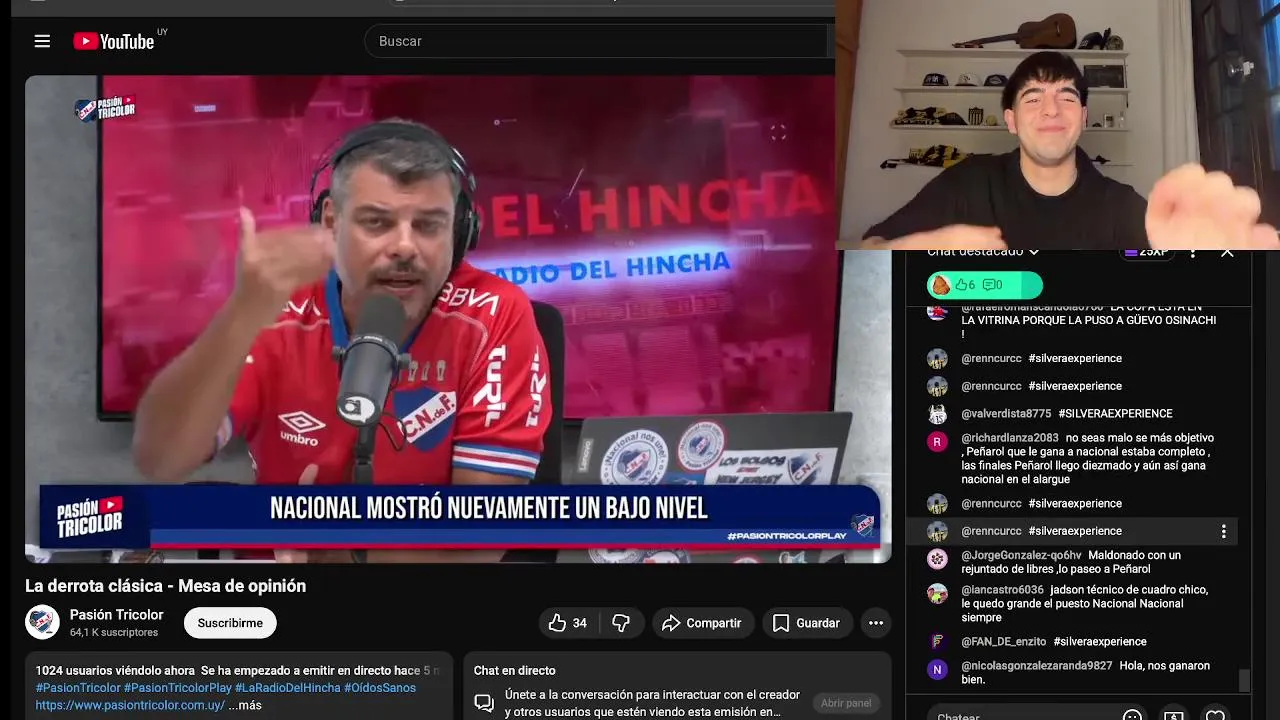Viewport: 1280px width, 720px height.
Task: Open @JorgeGonzalez-qo6hv chat avatar
Action: (x=937, y=559)
